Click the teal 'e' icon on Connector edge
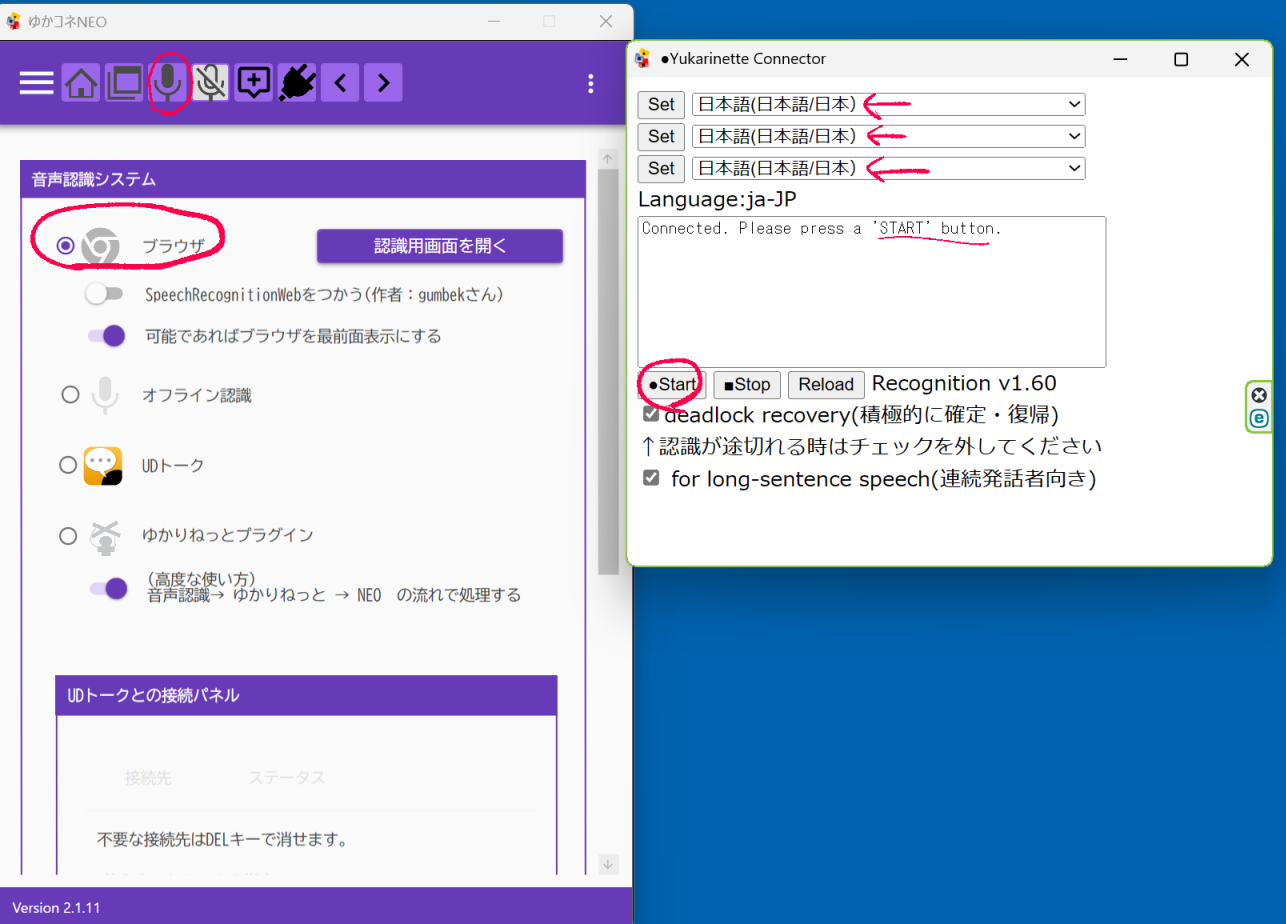Image resolution: width=1286 pixels, height=924 pixels. click(1259, 418)
